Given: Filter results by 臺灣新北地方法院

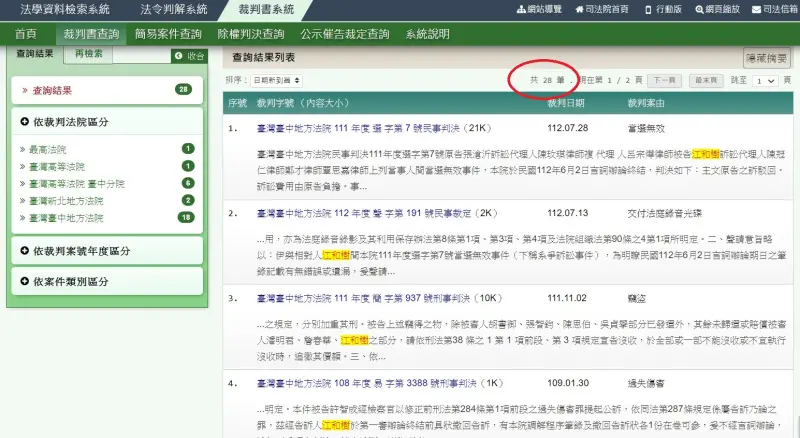Looking at the screenshot, I should click(x=66, y=201).
